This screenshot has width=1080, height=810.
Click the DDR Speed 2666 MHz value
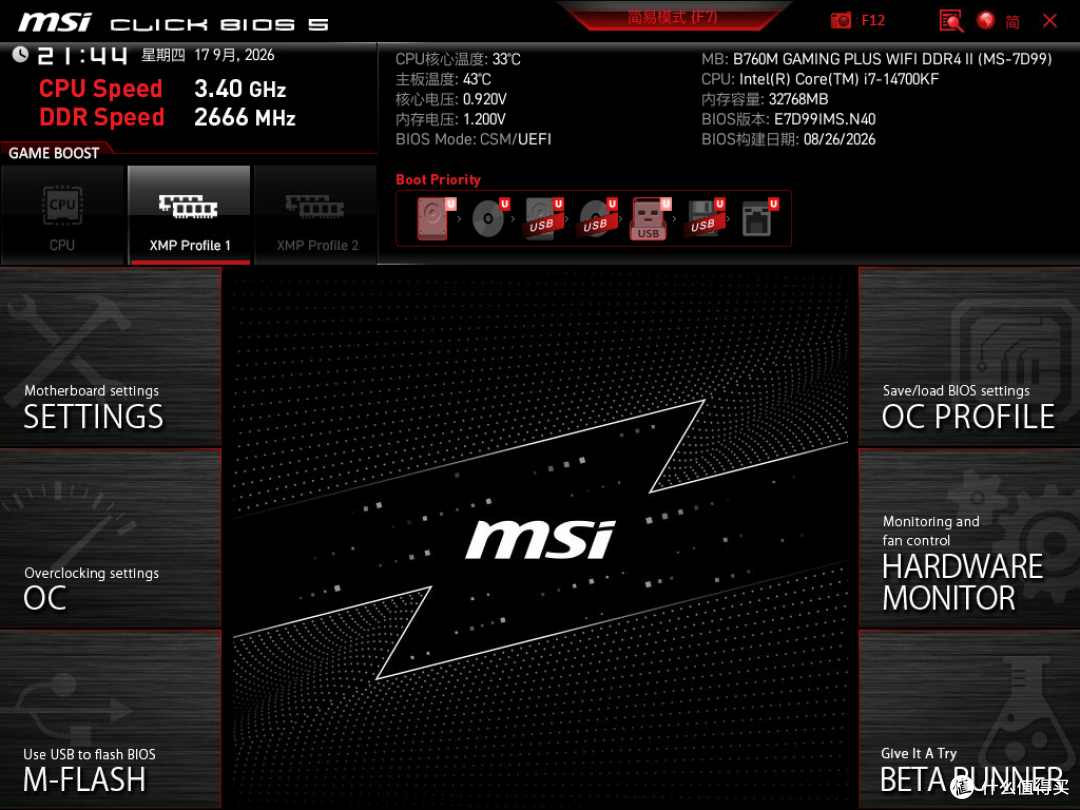(245, 118)
